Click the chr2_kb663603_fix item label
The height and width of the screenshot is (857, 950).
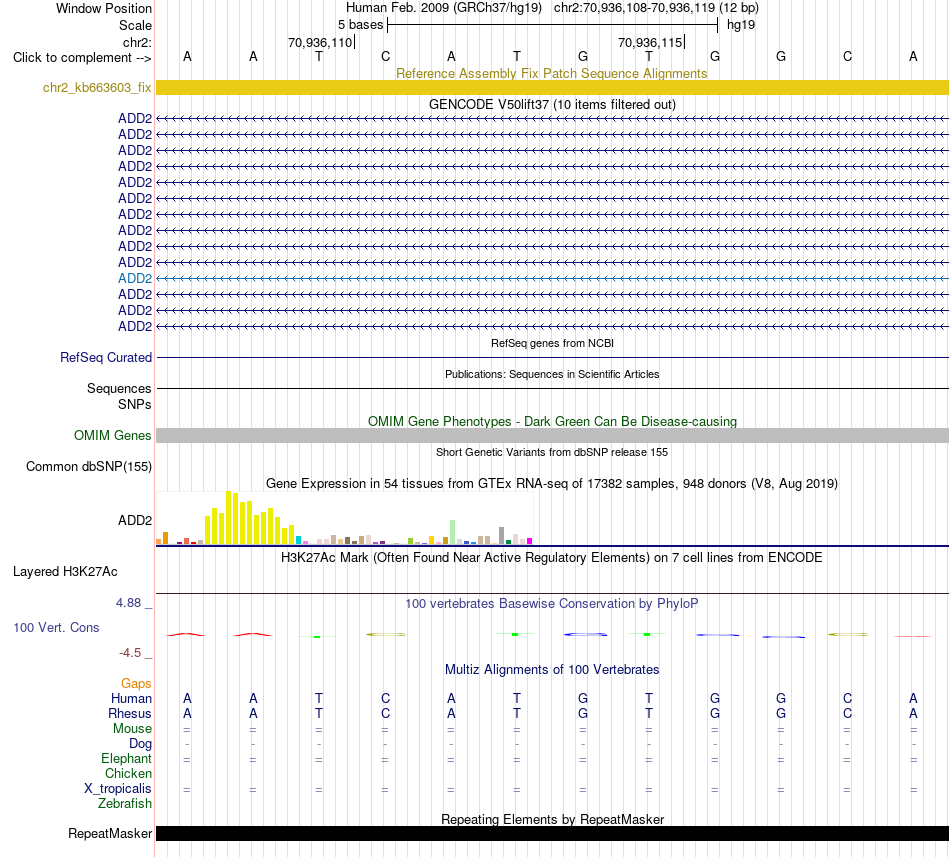pos(97,88)
